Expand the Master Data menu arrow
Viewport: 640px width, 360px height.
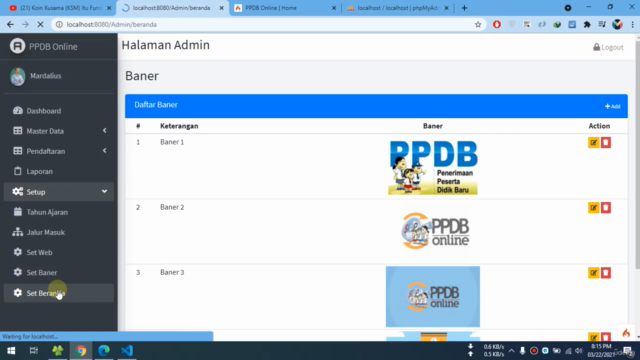(x=104, y=131)
